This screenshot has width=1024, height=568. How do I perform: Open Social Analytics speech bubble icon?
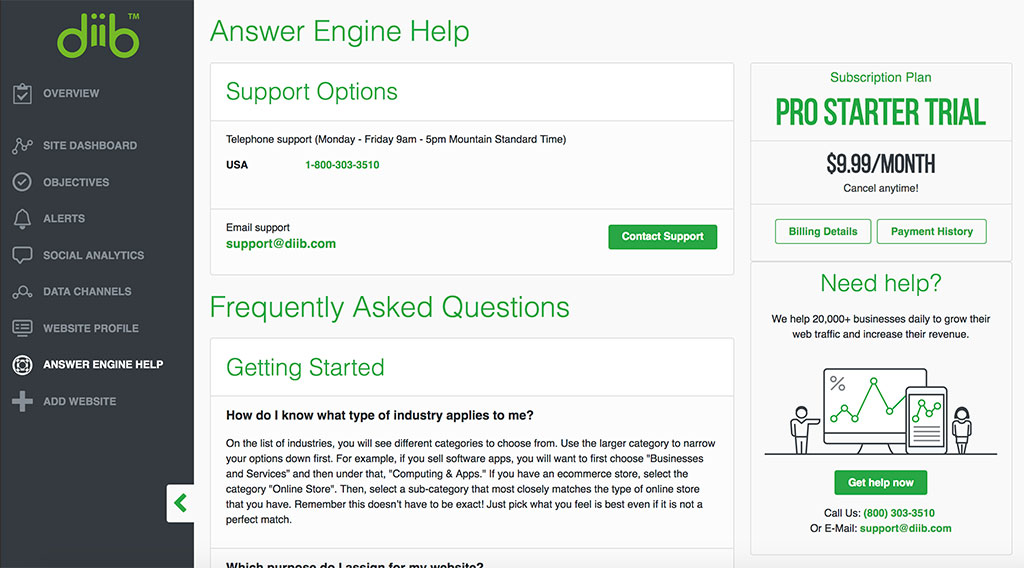(22, 255)
